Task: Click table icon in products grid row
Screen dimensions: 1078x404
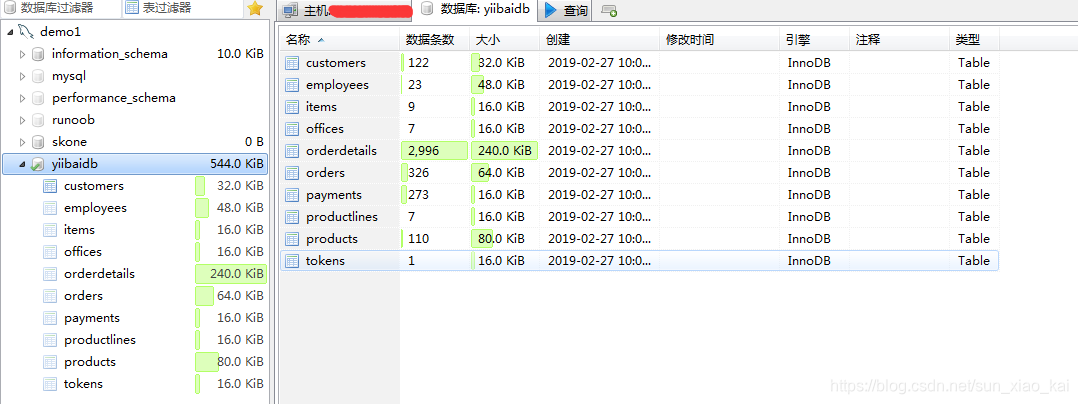Action: tap(292, 238)
